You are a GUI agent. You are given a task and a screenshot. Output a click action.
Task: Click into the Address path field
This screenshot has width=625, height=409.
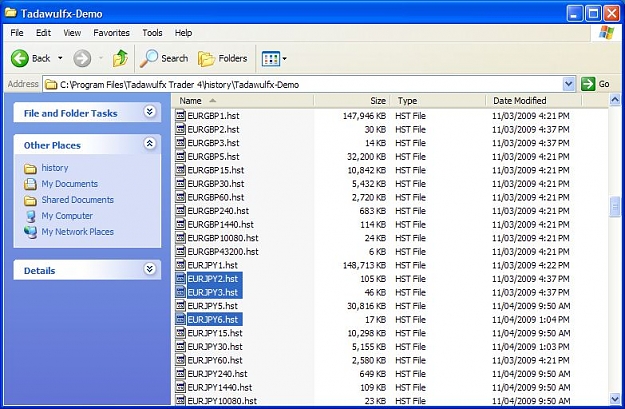pos(303,85)
